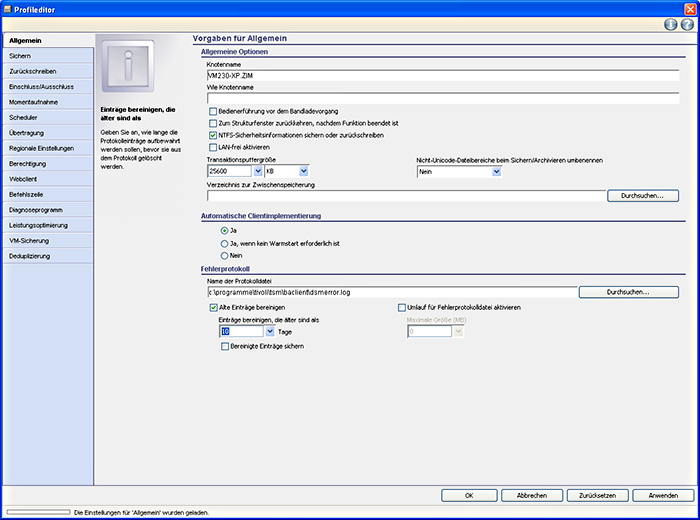Choose 'Ja, wenn kein Warmstart erforderlich ist'

click(223, 243)
